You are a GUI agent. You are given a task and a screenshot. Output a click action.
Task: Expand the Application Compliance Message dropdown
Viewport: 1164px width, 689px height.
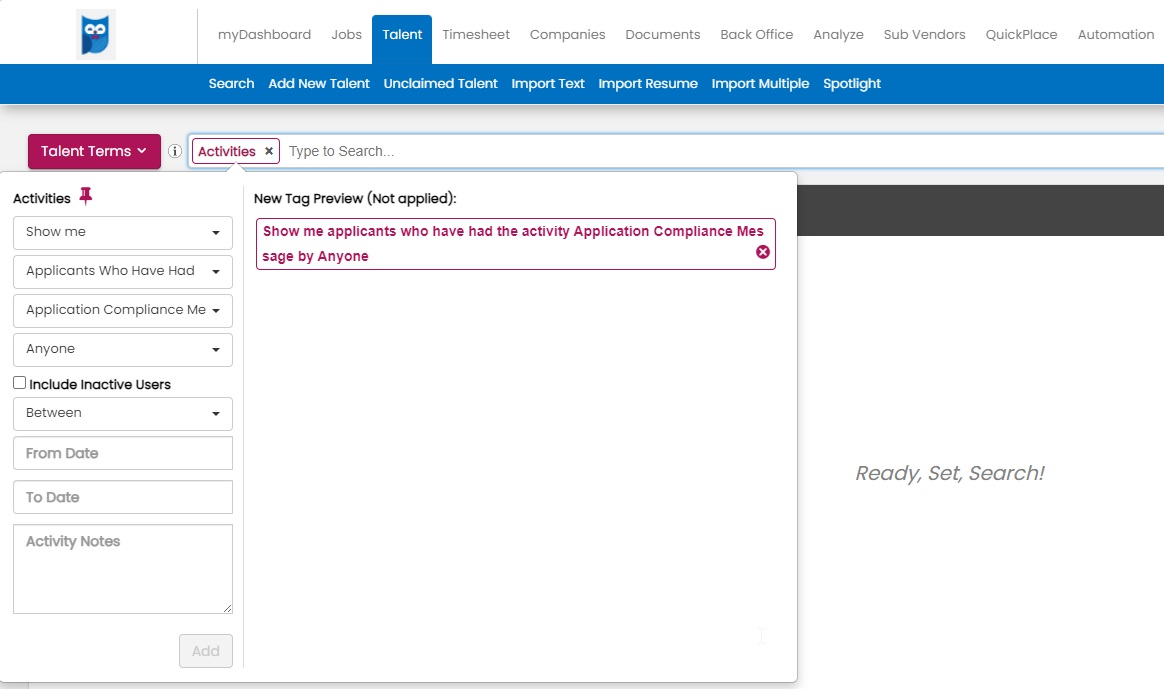pos(122,310)
